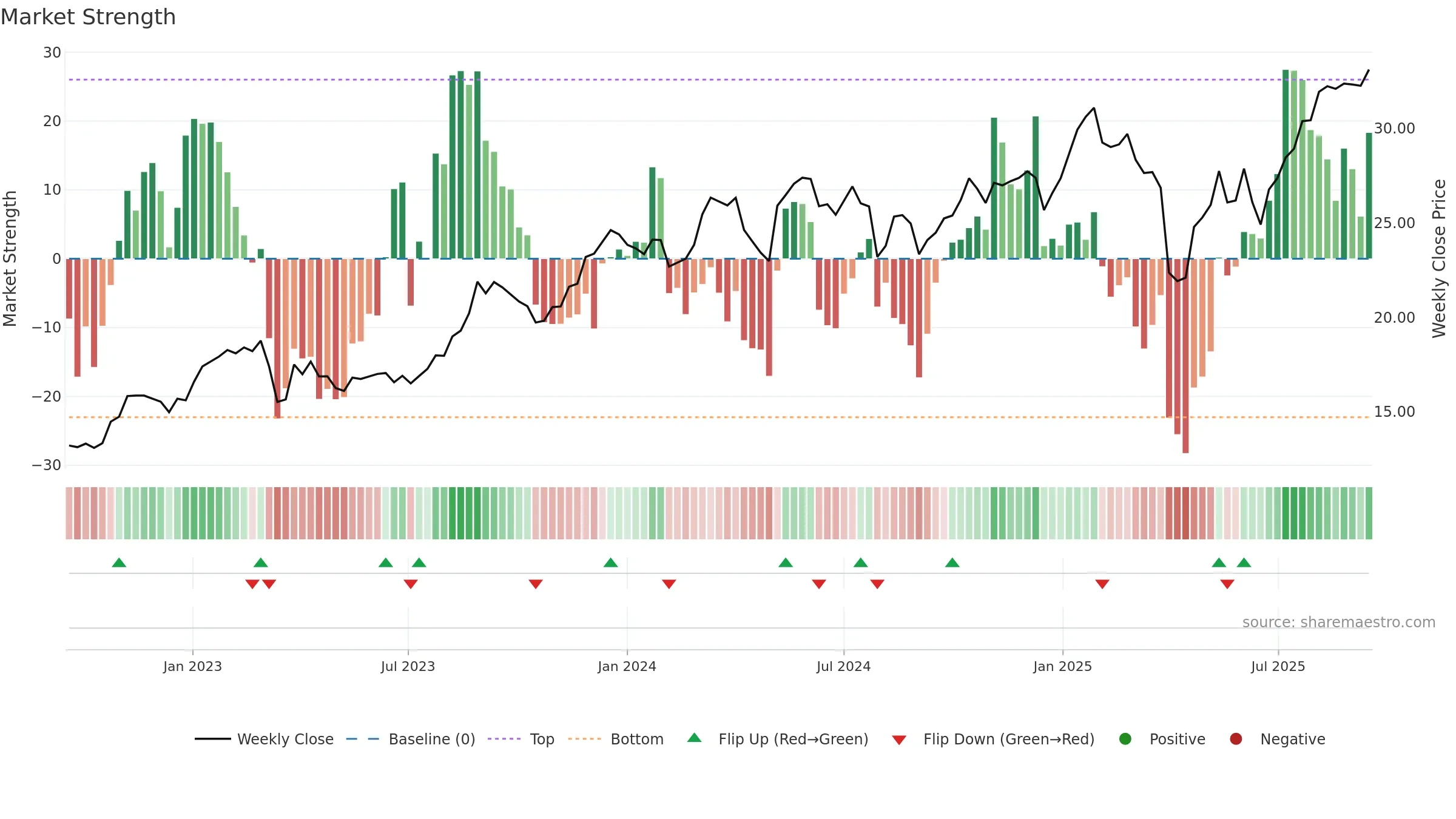This screenshot has width=1456, height=819.
Task: Click the −30 strength axis label
Action: point(47,465)
